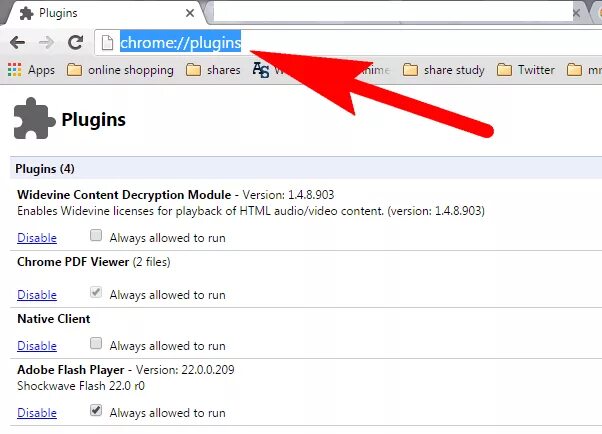Close the Plugins tab

[x=190, y=13]
